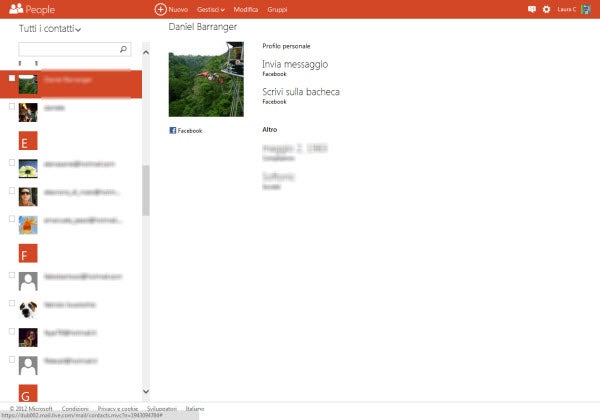Open the Gruppi menu item

pos(277,10)
